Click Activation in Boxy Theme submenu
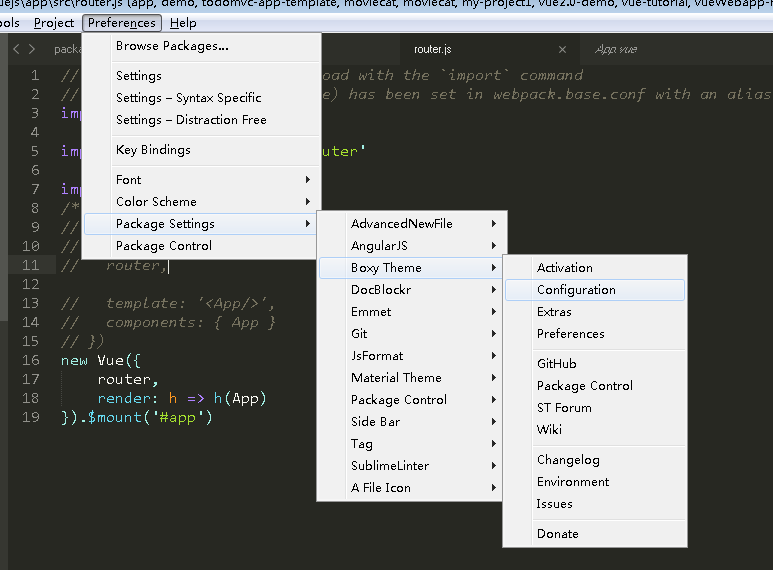The image size is (773, 570). tap(565, 268)
